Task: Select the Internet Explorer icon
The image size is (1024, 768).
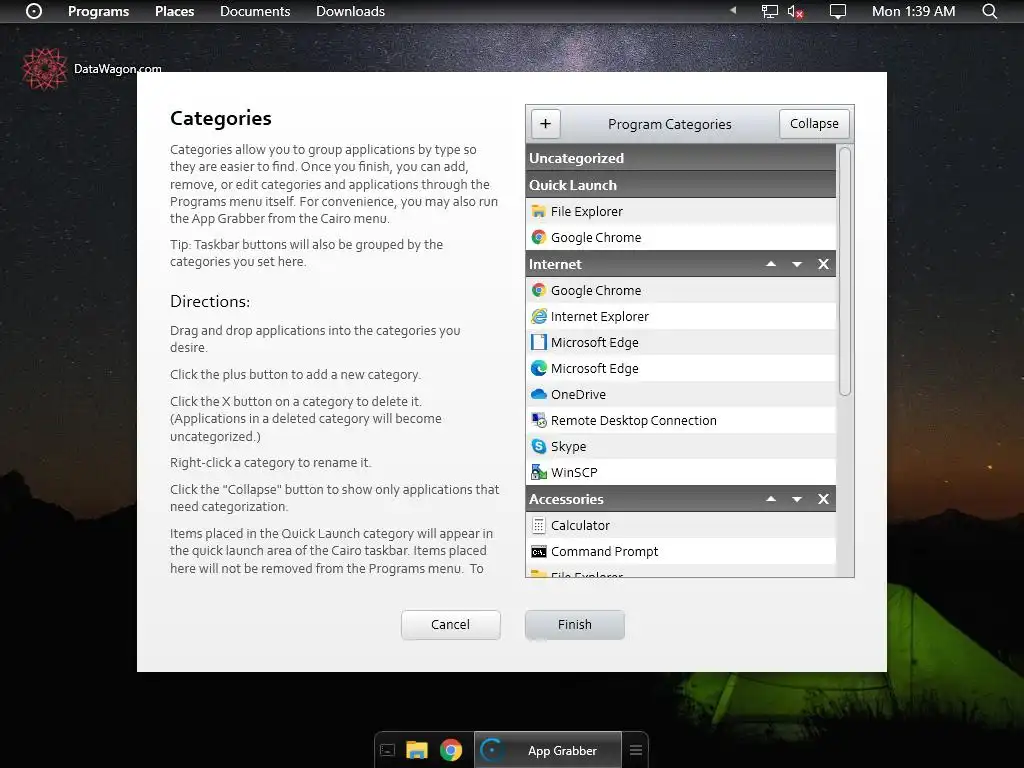Action: click(x=539, y=316)
